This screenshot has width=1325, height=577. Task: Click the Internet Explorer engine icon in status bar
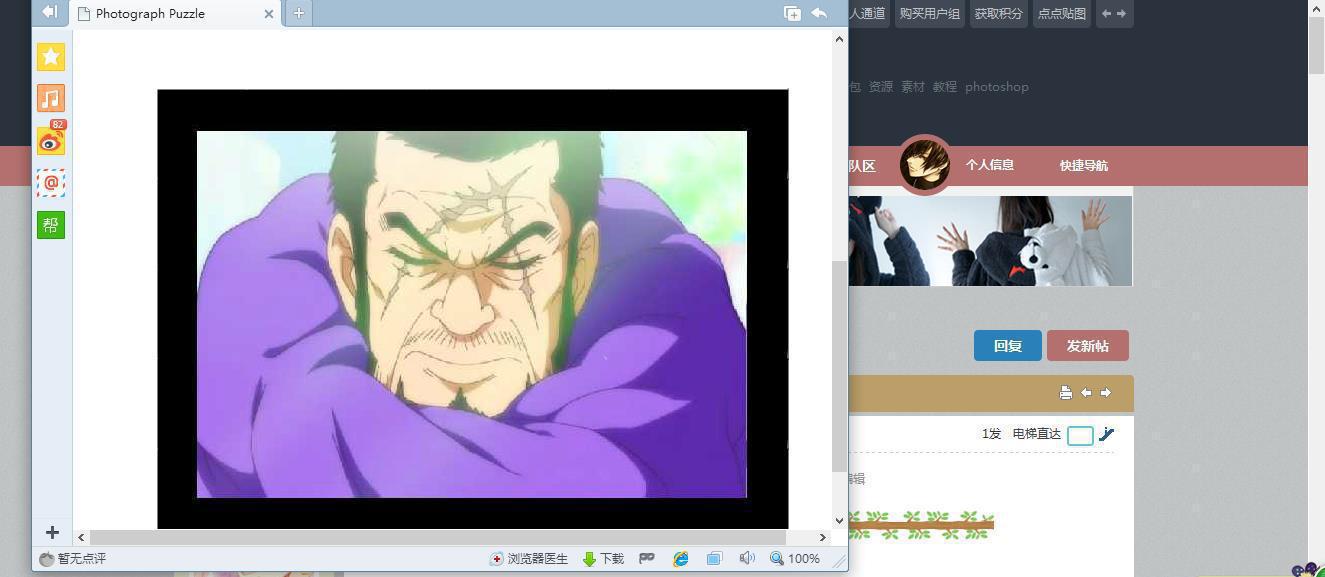[x=681, y=559]
